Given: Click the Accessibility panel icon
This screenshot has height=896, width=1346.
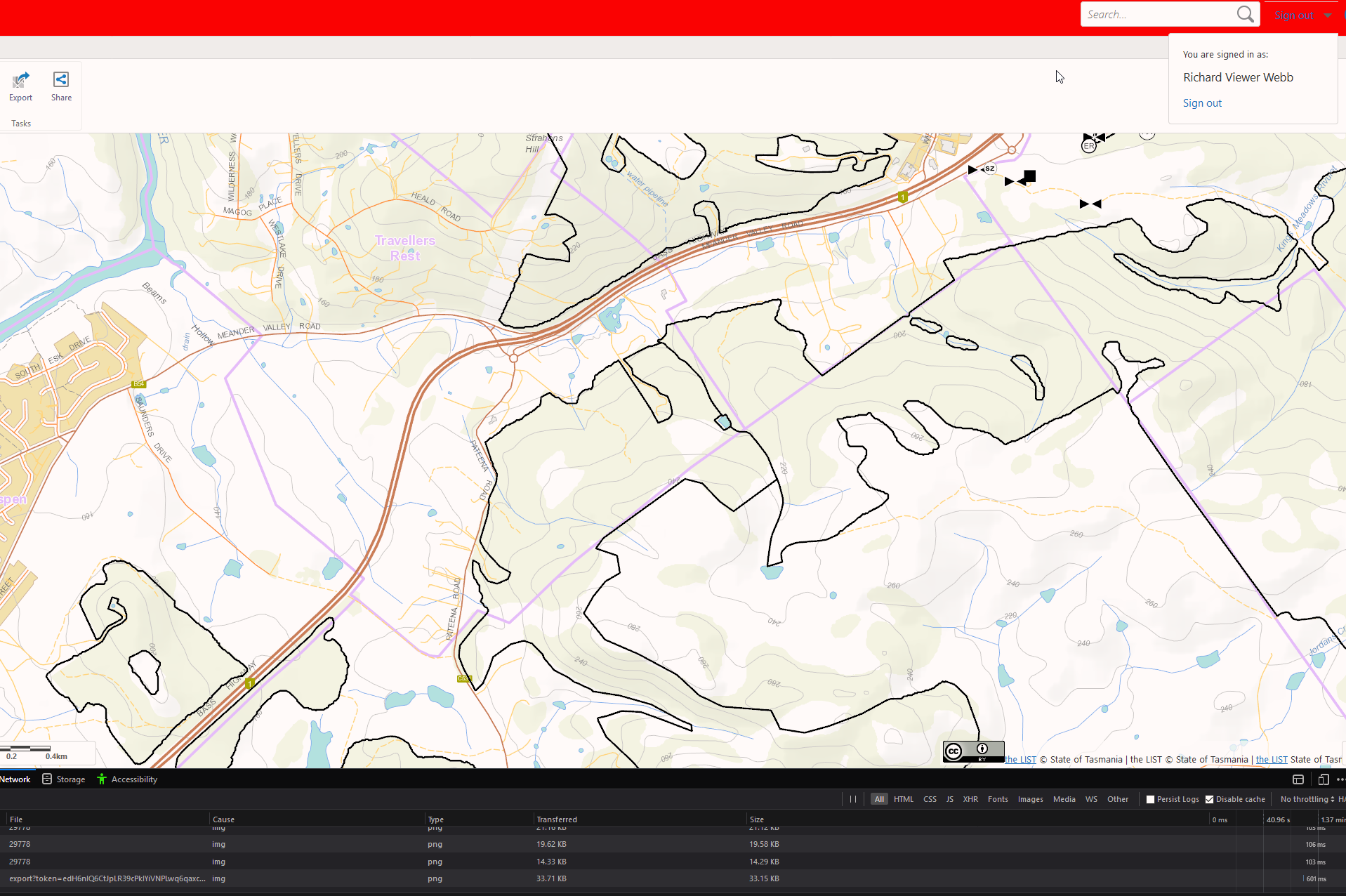Looking at the screenshot, I should [102, 779].
